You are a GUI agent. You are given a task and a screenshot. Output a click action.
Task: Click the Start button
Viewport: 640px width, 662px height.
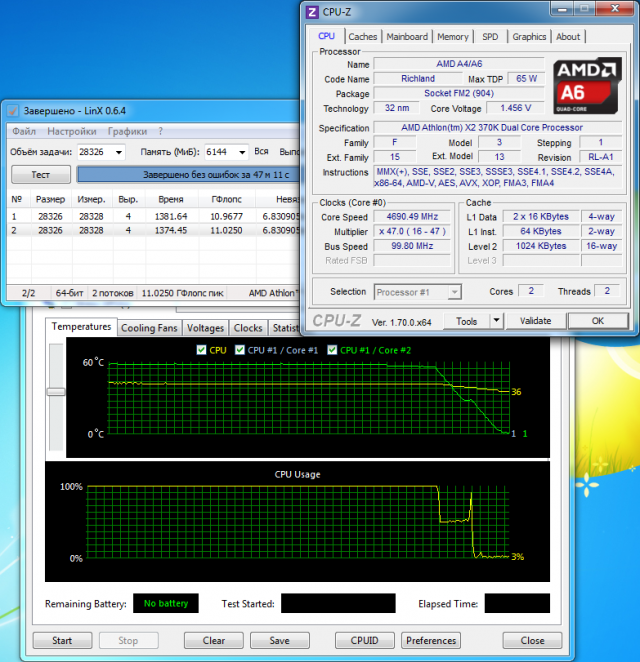pos(62,640)
